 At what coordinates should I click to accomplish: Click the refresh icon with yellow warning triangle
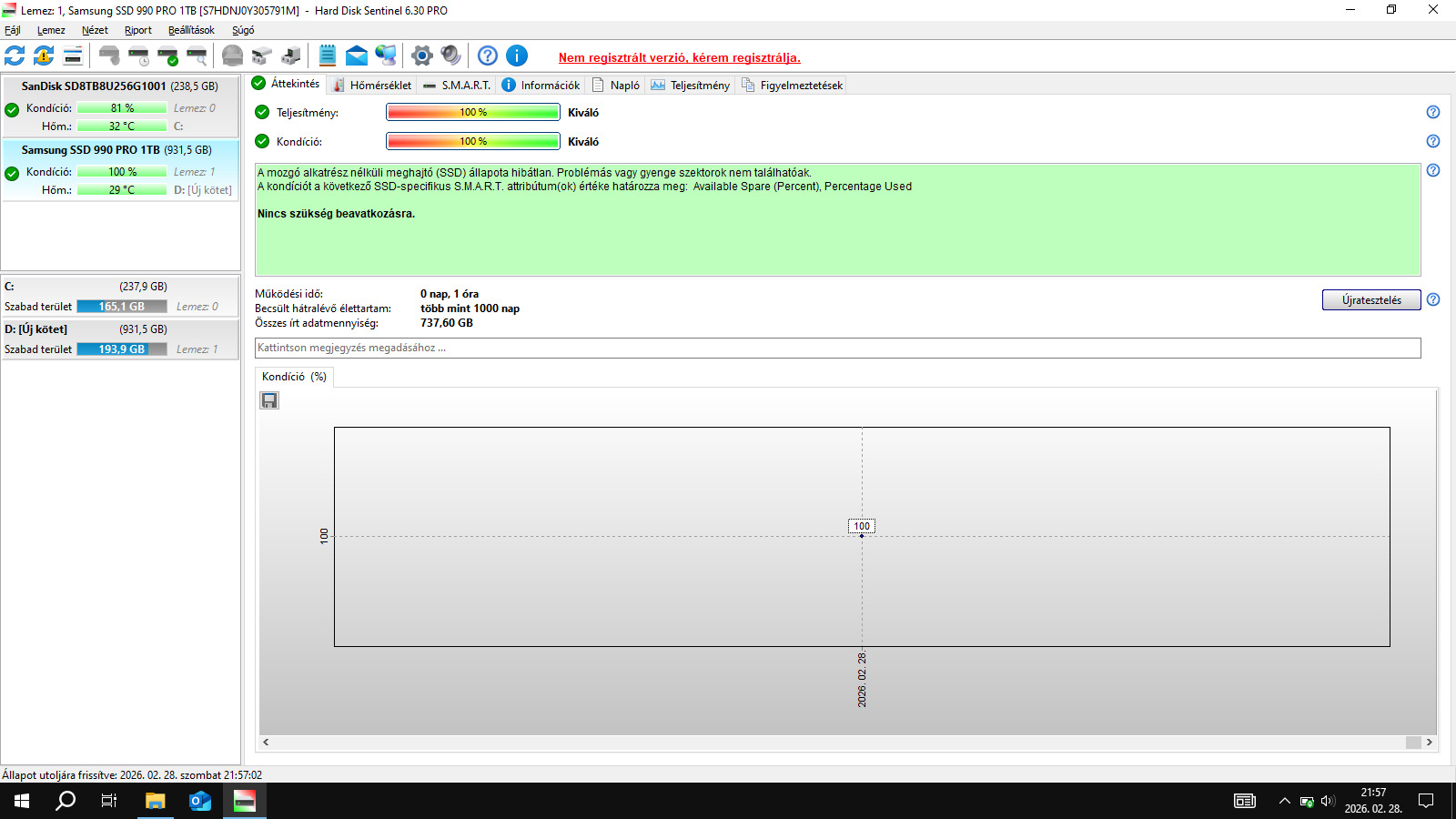pos(44,56)
